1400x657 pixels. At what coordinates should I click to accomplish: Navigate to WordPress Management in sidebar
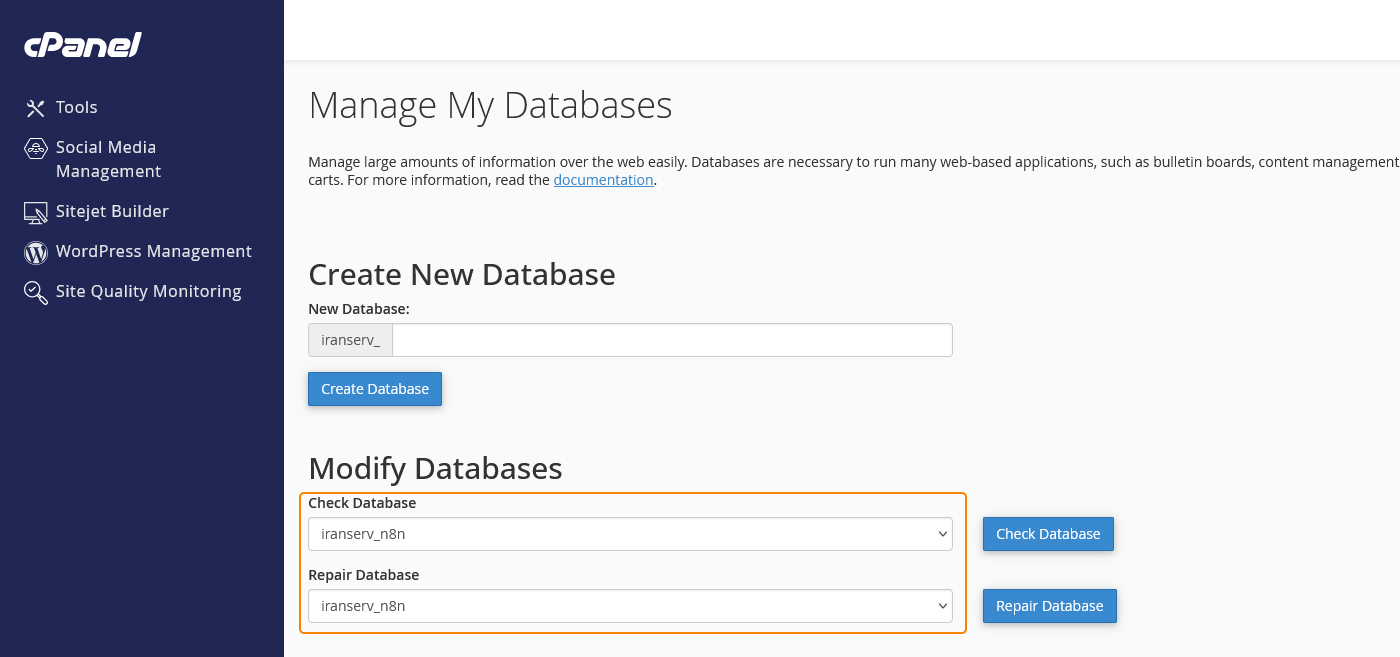tap(153, 251)
